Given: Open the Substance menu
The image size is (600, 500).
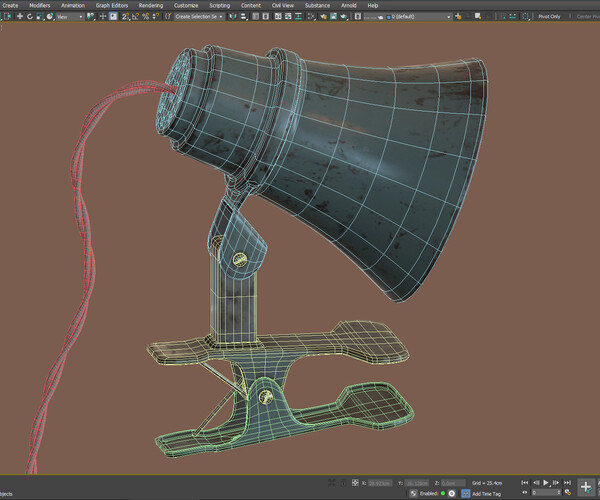Looking at the screenshot, I should click(317, 5).
